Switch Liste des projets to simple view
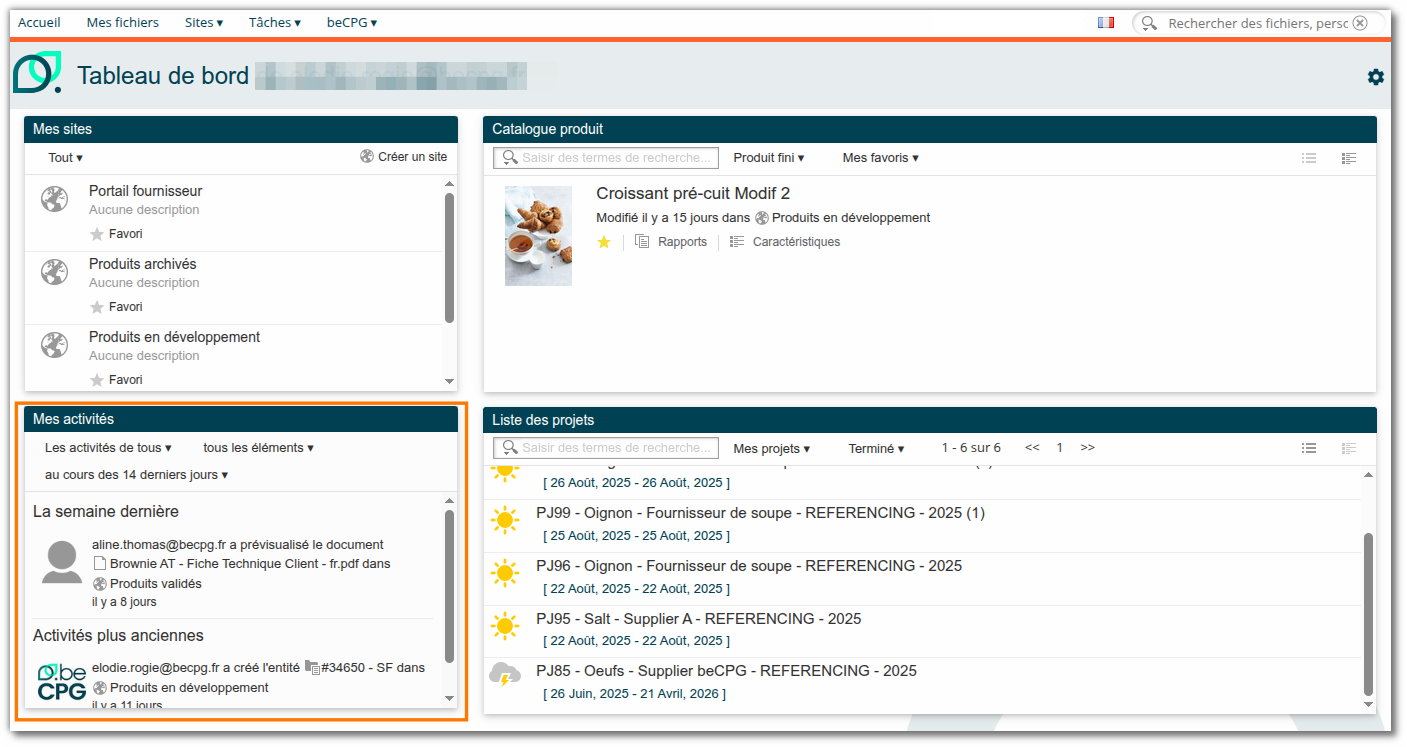The height and width of the screenshot is (747, 1407). [x=1309, y=448]
